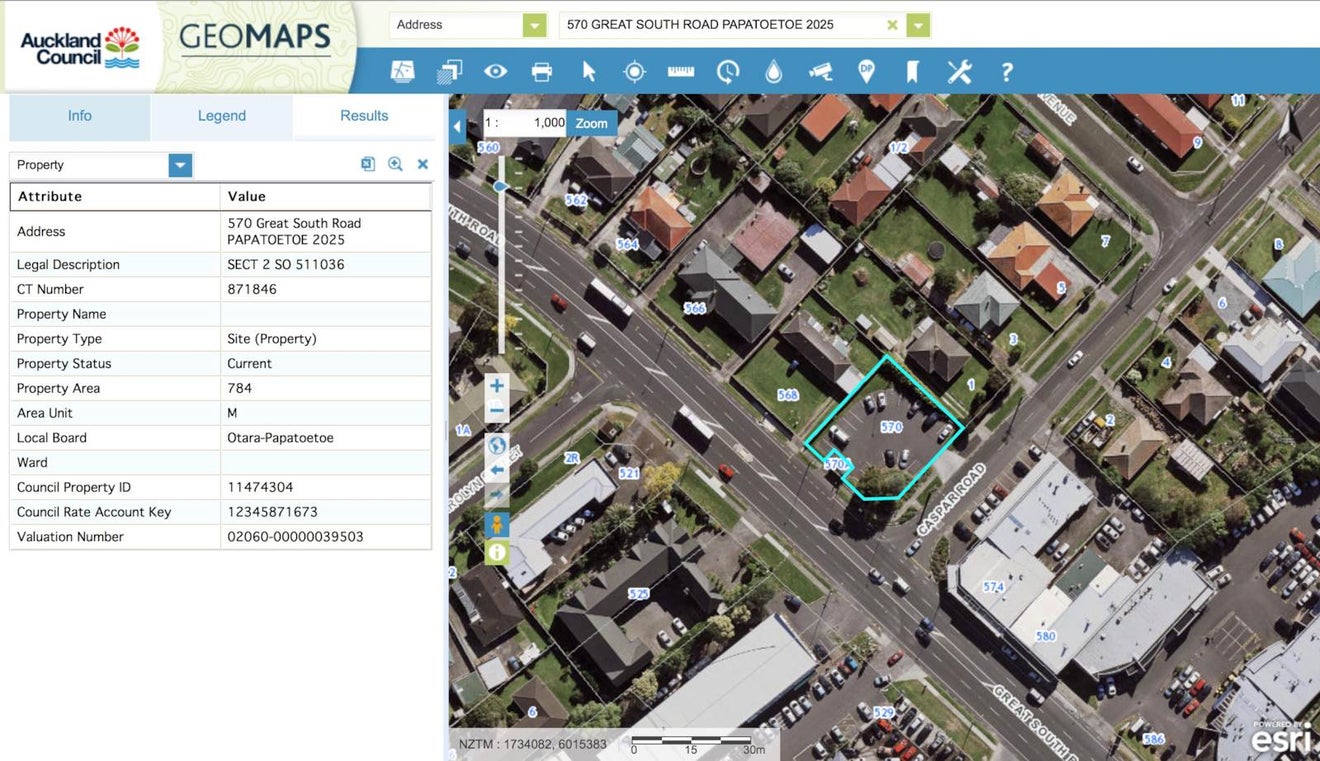Open the wrench and screwdriver tools icon
This screenshot has height=761, width=1320.
[959, 71]
